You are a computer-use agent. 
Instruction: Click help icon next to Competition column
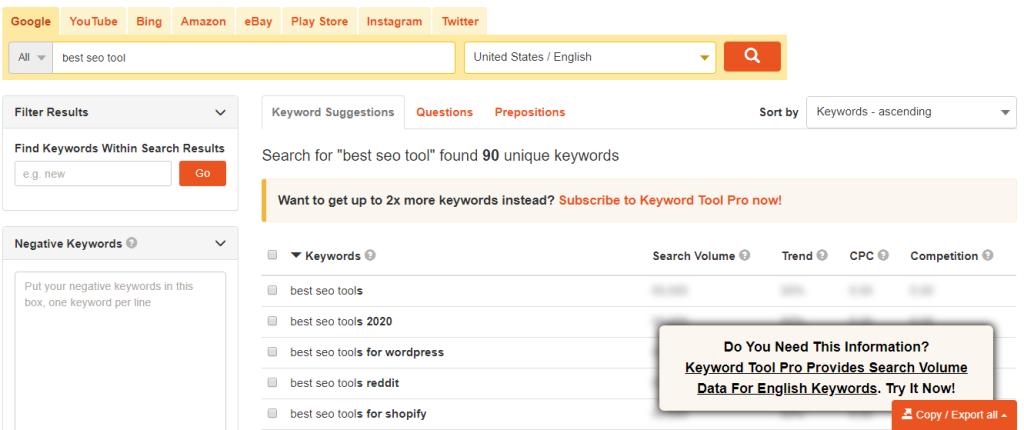988,256
